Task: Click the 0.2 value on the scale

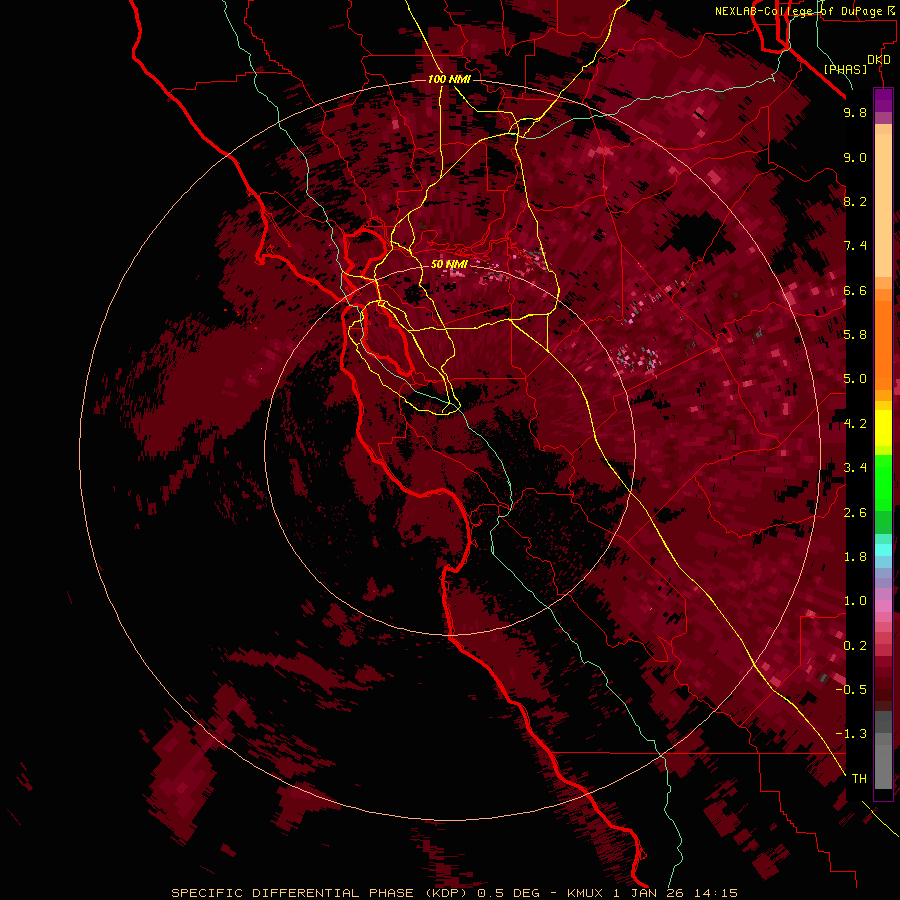Action: pyautogui.click(x=855, y=645)
